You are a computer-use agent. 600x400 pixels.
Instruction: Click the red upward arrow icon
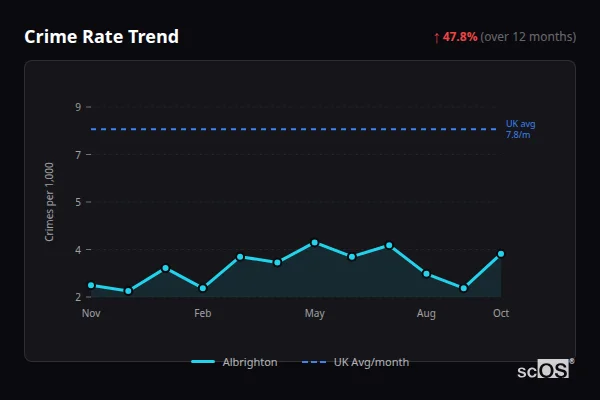click(437, 38)
